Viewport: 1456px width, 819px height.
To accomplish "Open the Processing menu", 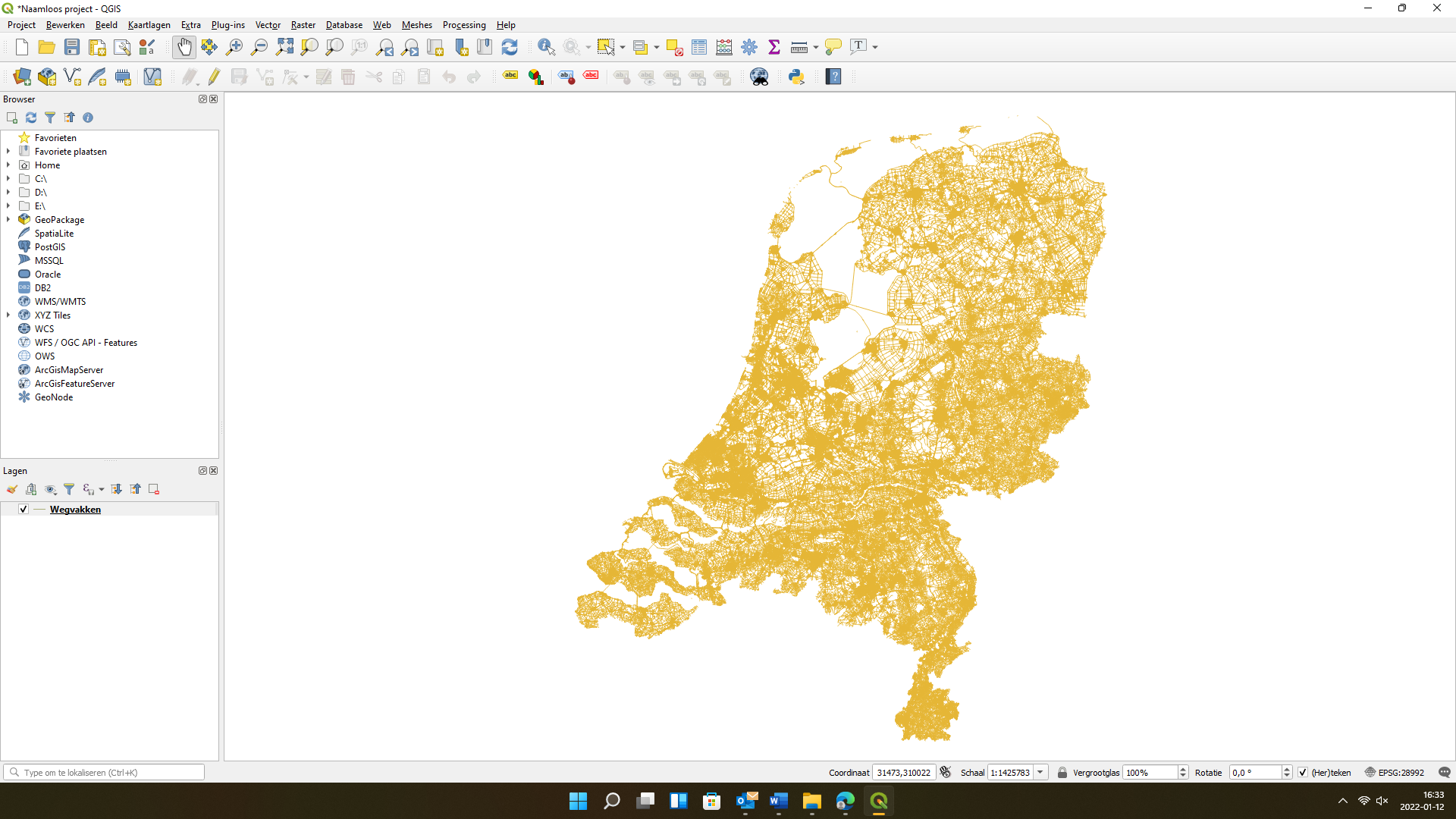I will pyautogui.click(x=464, y=25).
